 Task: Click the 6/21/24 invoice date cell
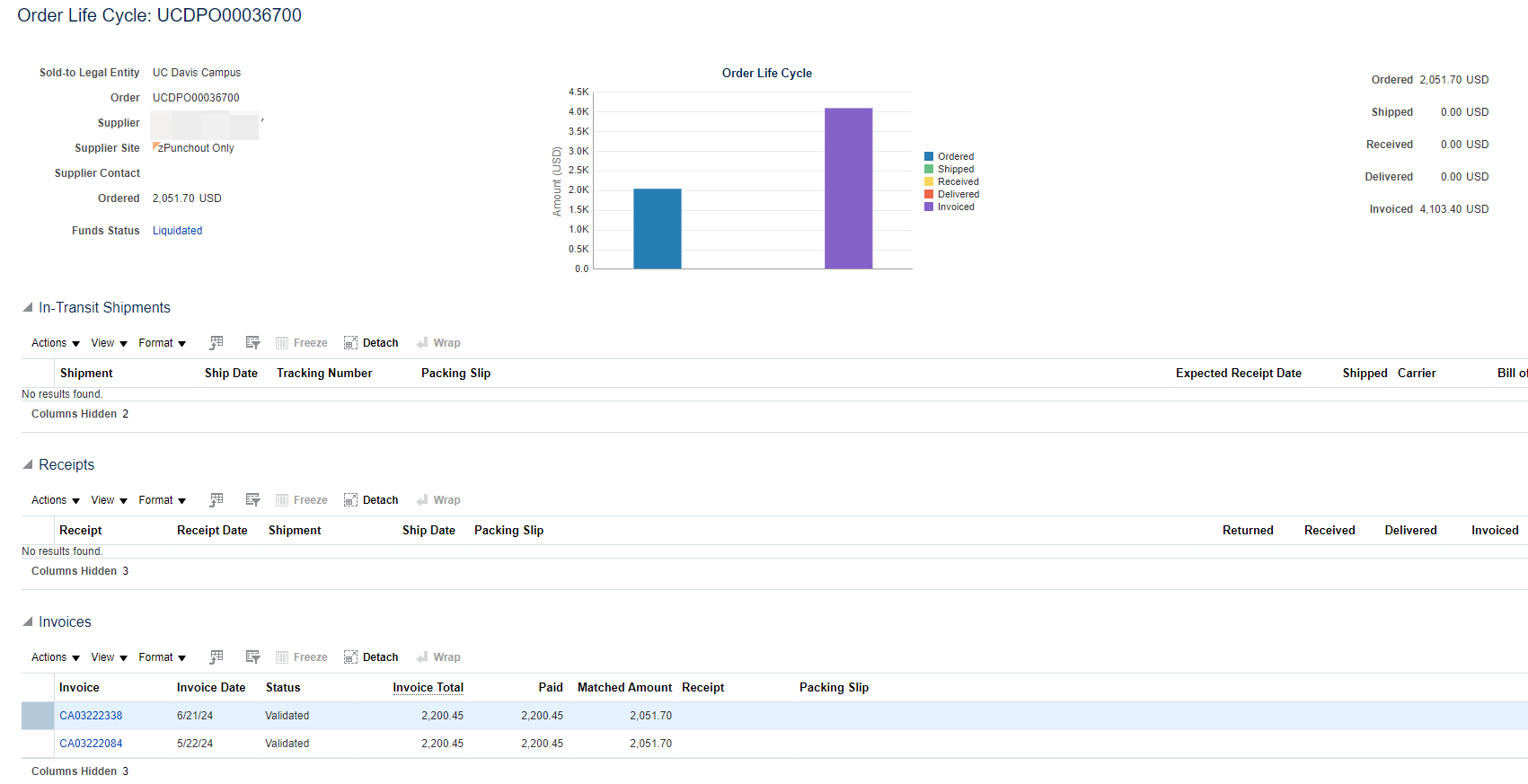point(195,716)
